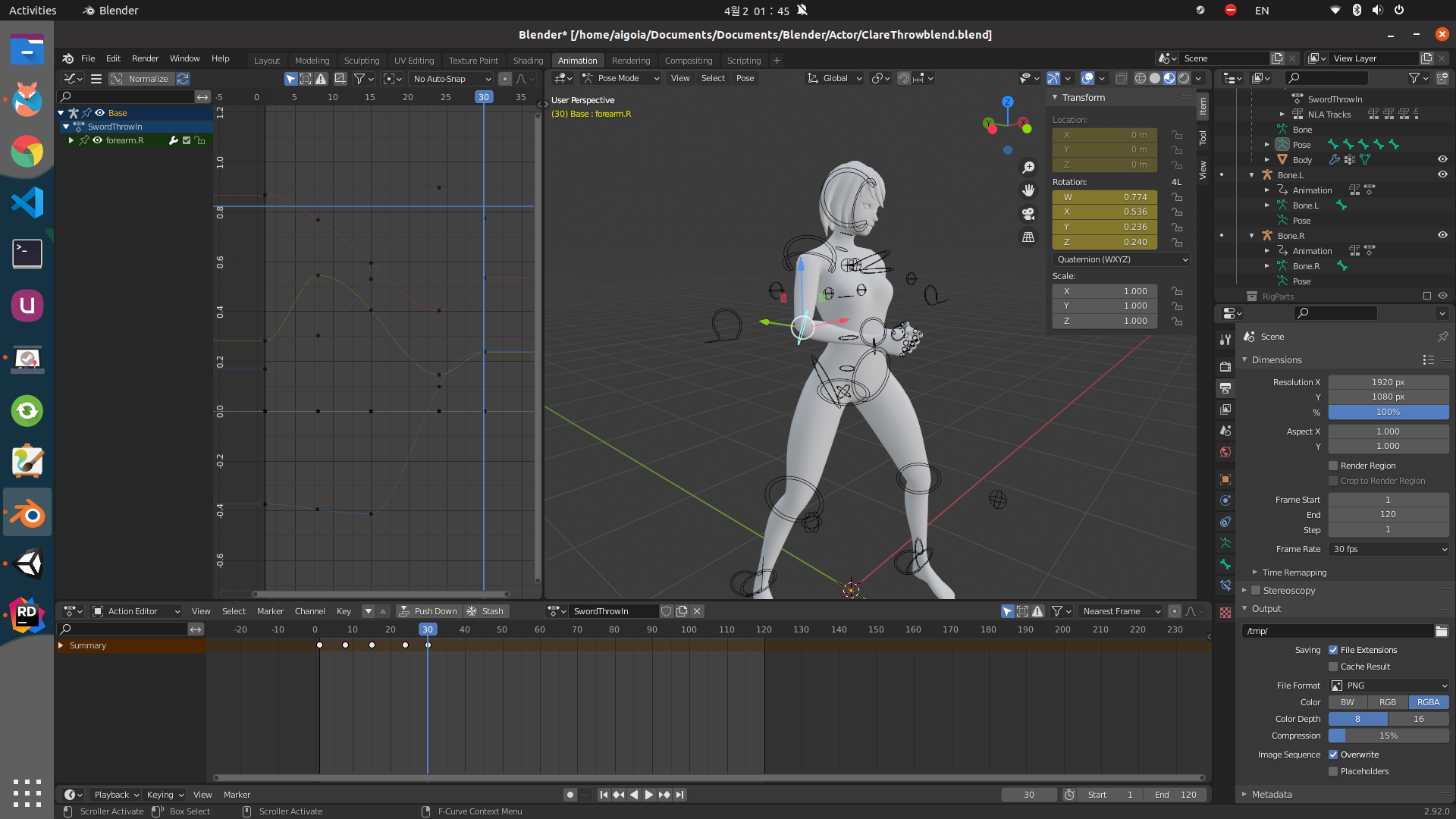Adjust Compression 15% slider
The height and width of the screenshot is (819, 1456).
(1389, 736)
